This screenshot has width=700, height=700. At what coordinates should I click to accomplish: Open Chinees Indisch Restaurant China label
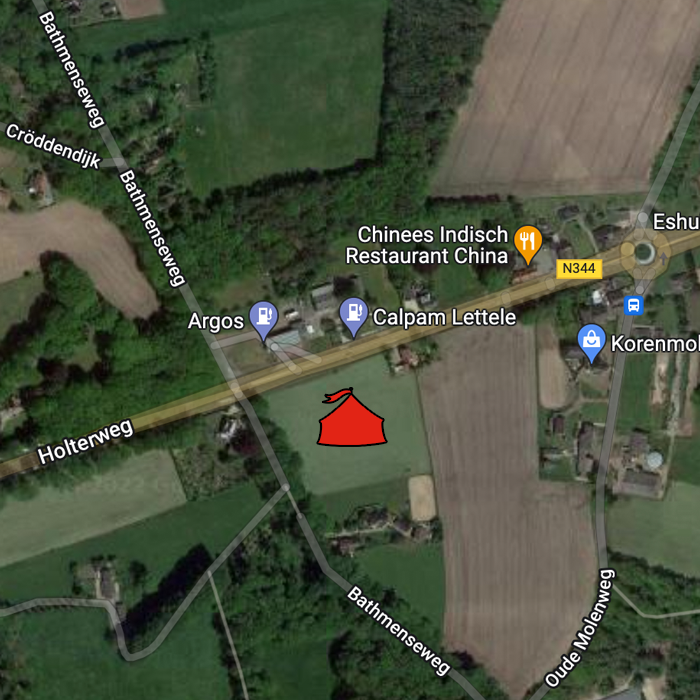pos(427,245)
